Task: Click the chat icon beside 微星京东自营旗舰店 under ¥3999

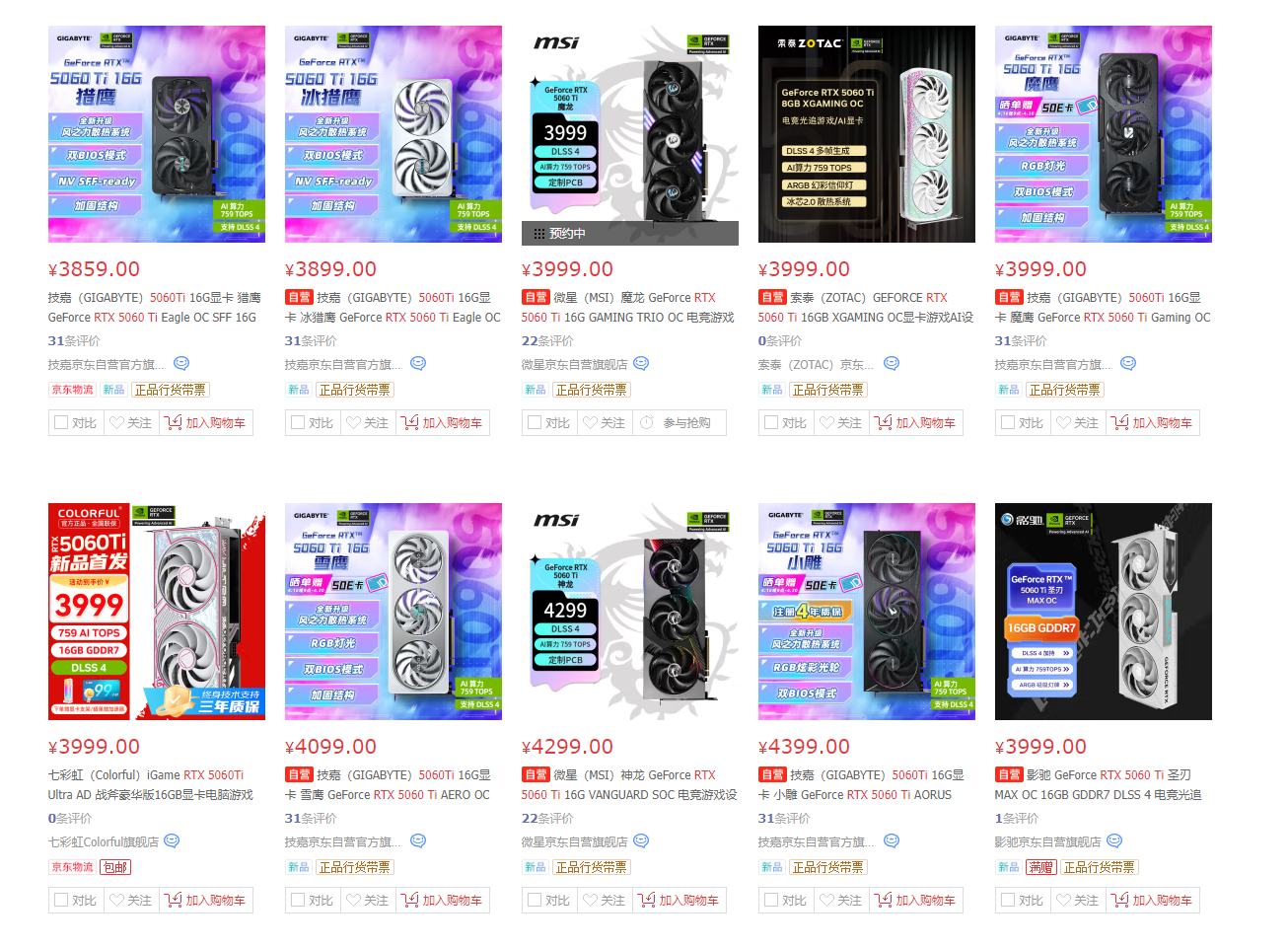Action: pos(641,363)
